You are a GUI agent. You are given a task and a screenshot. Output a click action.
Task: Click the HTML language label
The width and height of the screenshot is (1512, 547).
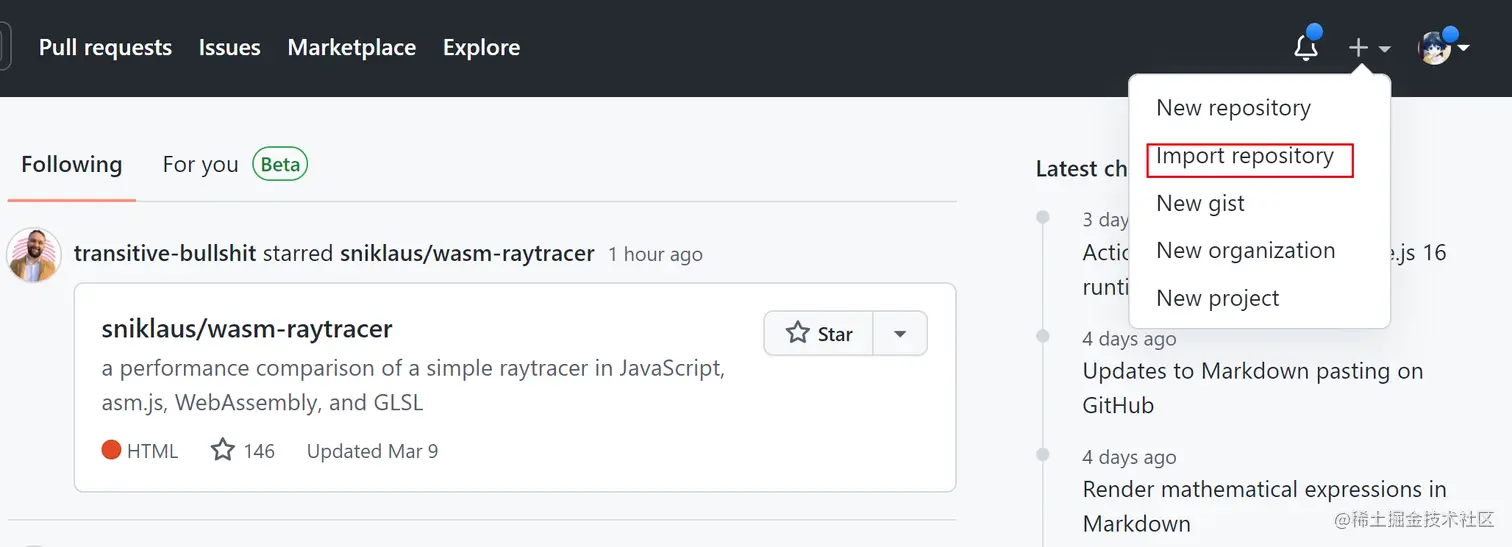tap(140, 451)
